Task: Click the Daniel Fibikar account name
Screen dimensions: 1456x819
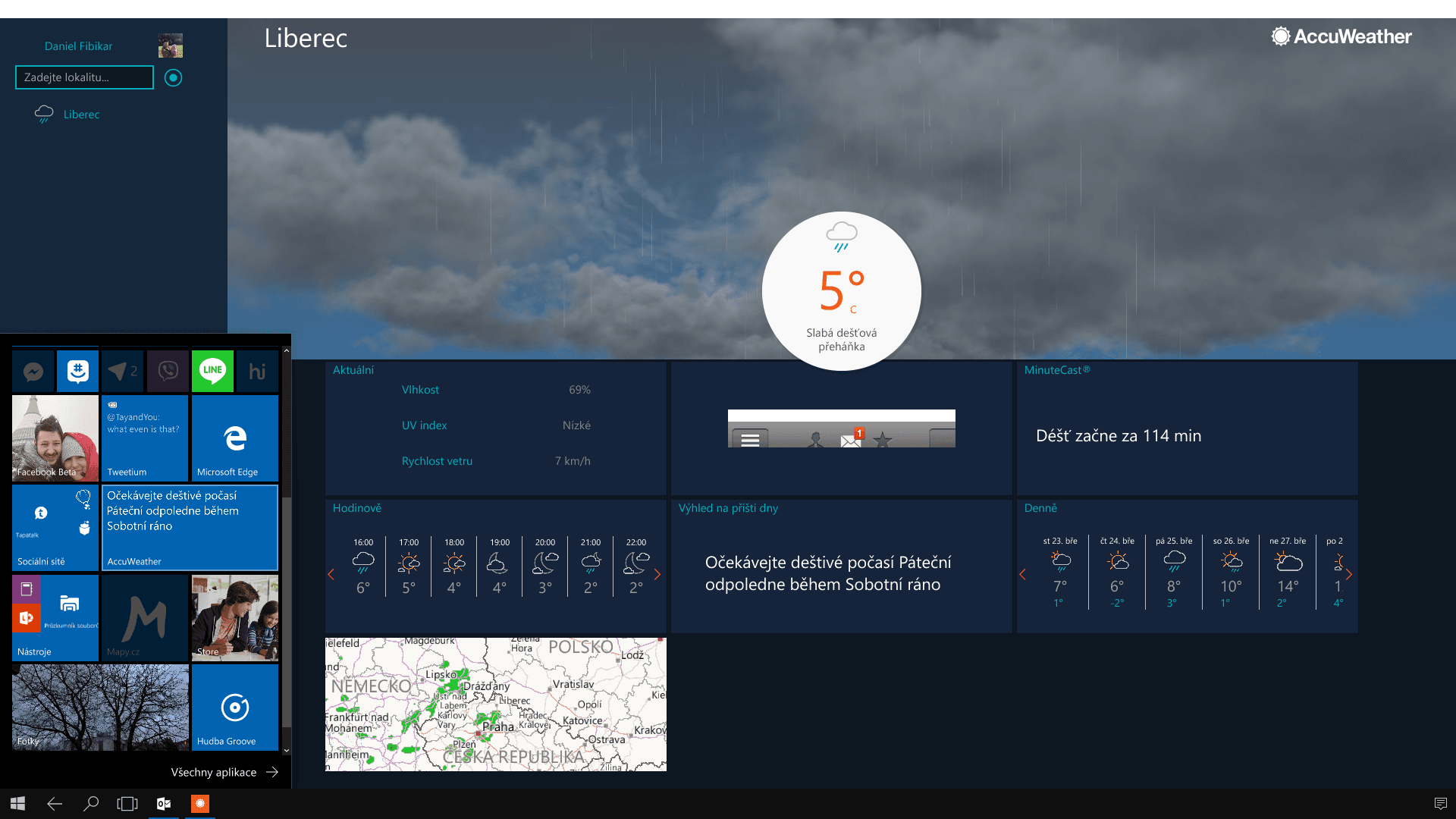Action: 78,46
